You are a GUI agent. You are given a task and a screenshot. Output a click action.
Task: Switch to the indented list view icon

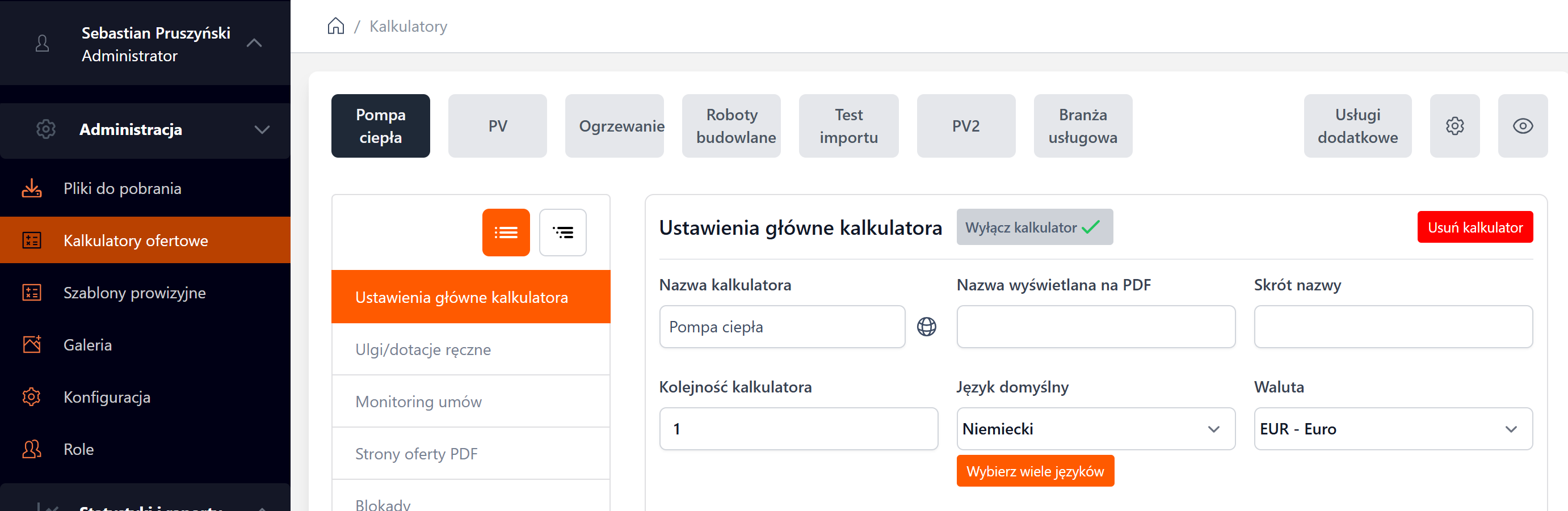[562, 233]
